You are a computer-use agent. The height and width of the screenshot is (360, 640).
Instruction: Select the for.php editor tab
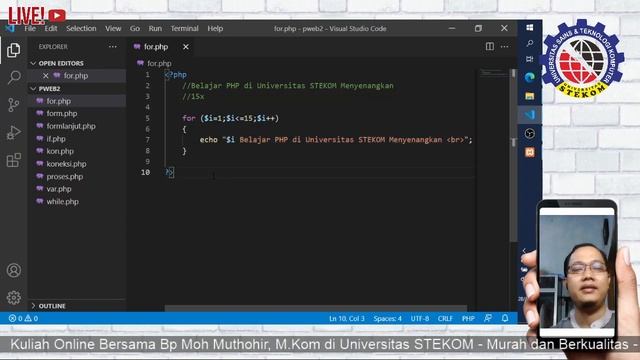[156, 47]
